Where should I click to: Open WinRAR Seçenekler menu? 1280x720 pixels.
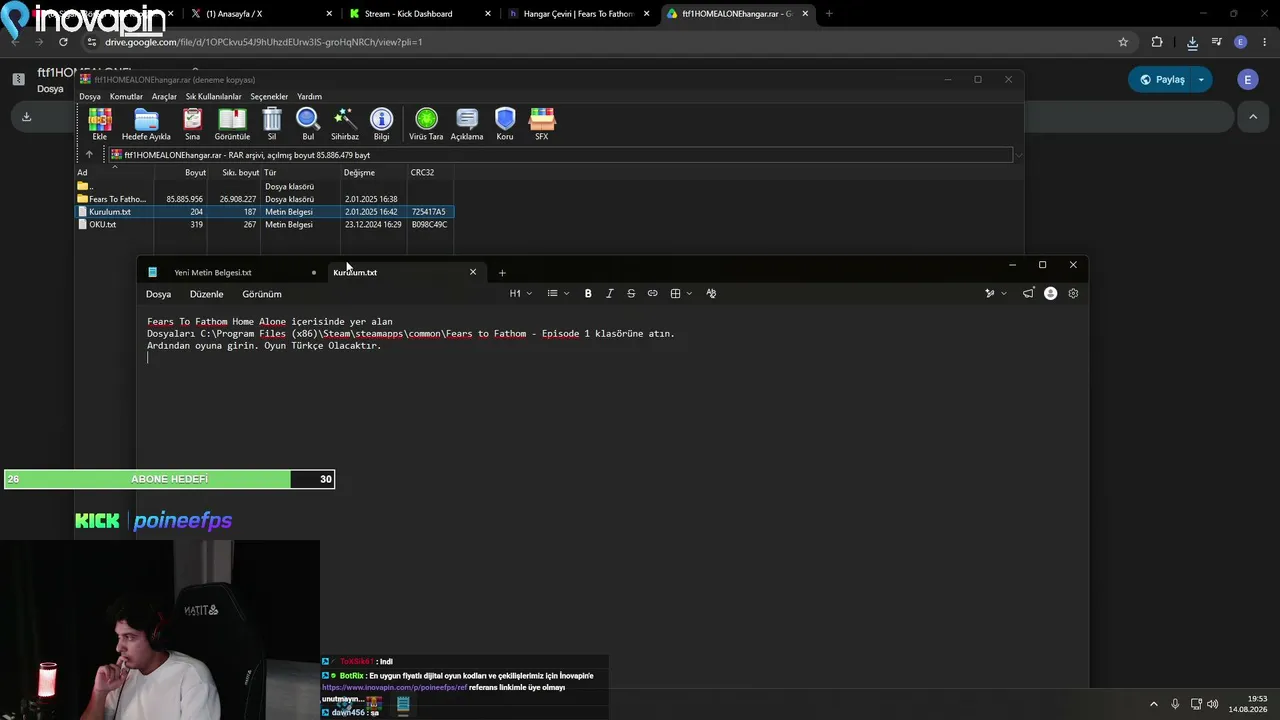click(x=269, y=97)
